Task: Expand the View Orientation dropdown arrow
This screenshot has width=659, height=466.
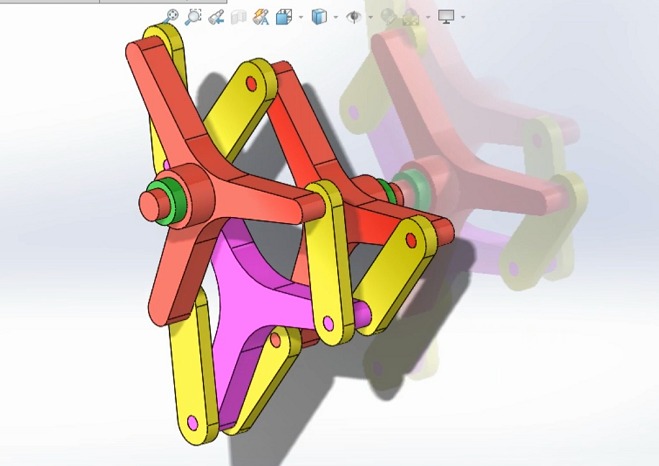Action: 301,17
